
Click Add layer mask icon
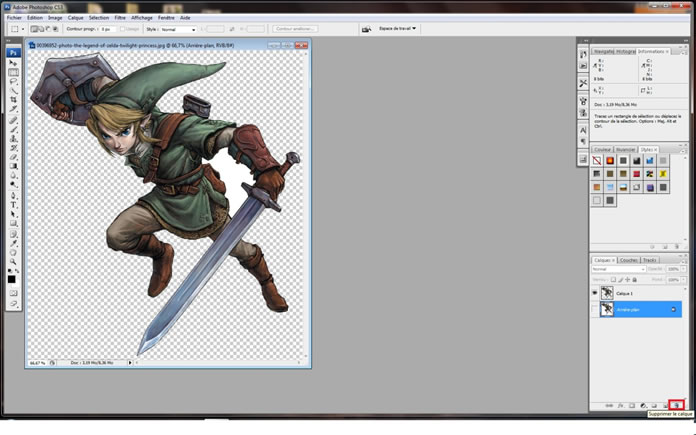click(632, 406)
